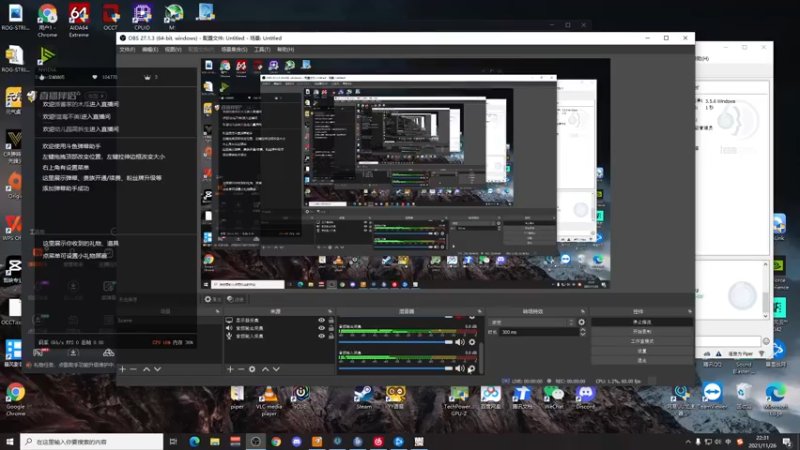Image resolution: width=800 pixels, height=450 pixels.
Task: Remove the selected source with minus icon
Action: point(241,369)
